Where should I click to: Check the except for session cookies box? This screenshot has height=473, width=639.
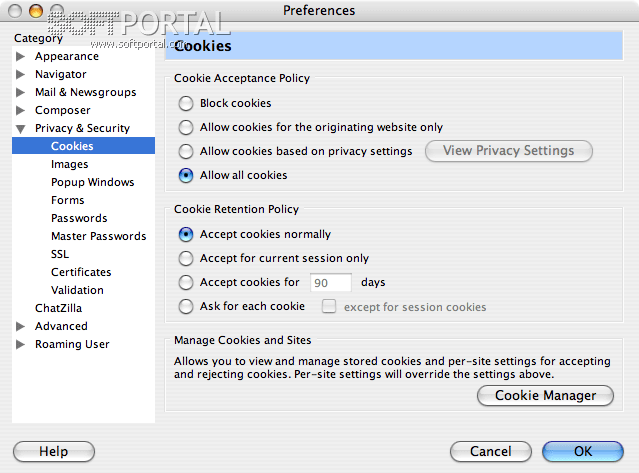328,306
